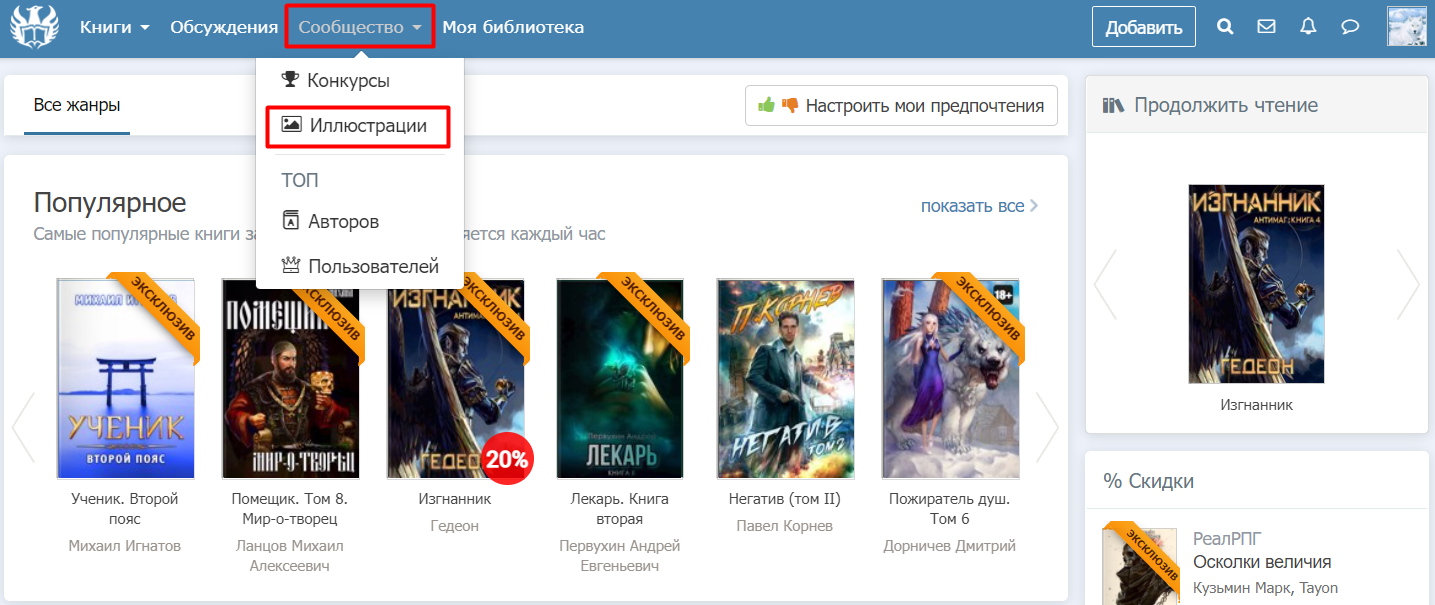Open the chat bubble icon
The image size is (1435, 605).
click(x=1350, y=27)
